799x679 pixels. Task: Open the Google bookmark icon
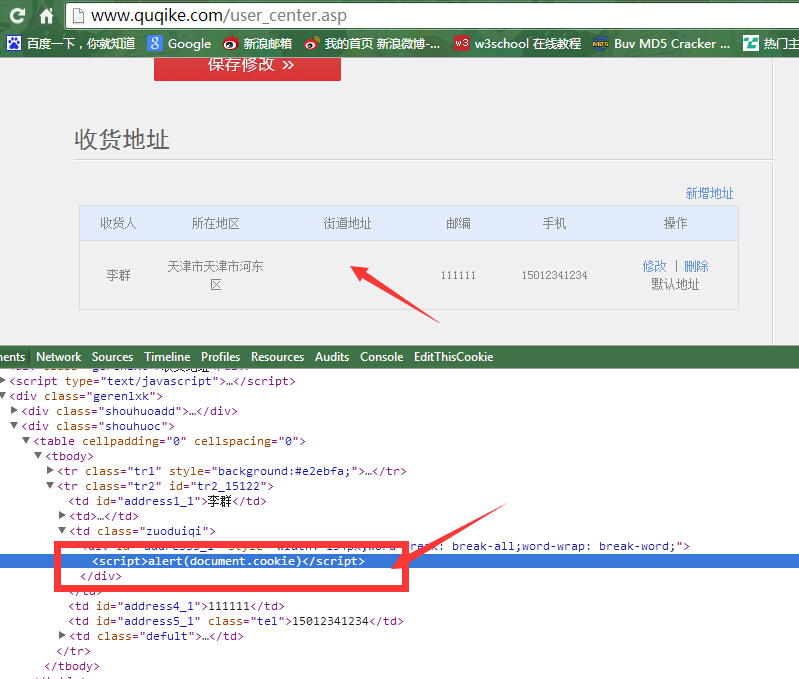tap(154, 43)
